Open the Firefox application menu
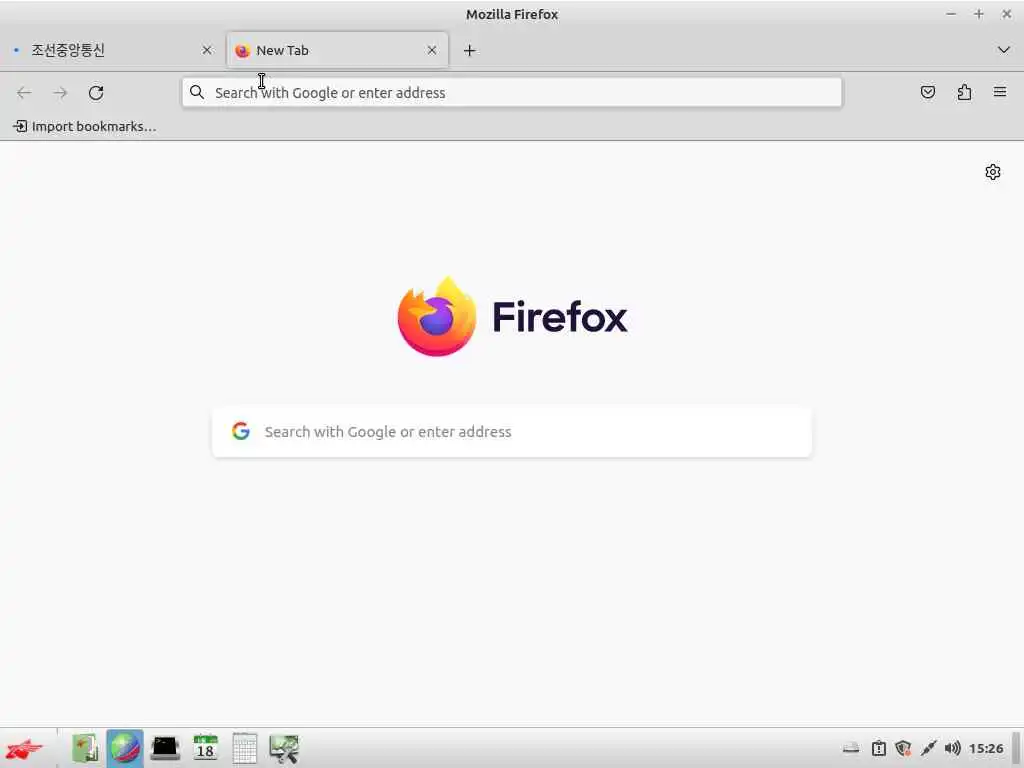The image size is (1024, 768). pyautogui.click(x=1000, y=93)
